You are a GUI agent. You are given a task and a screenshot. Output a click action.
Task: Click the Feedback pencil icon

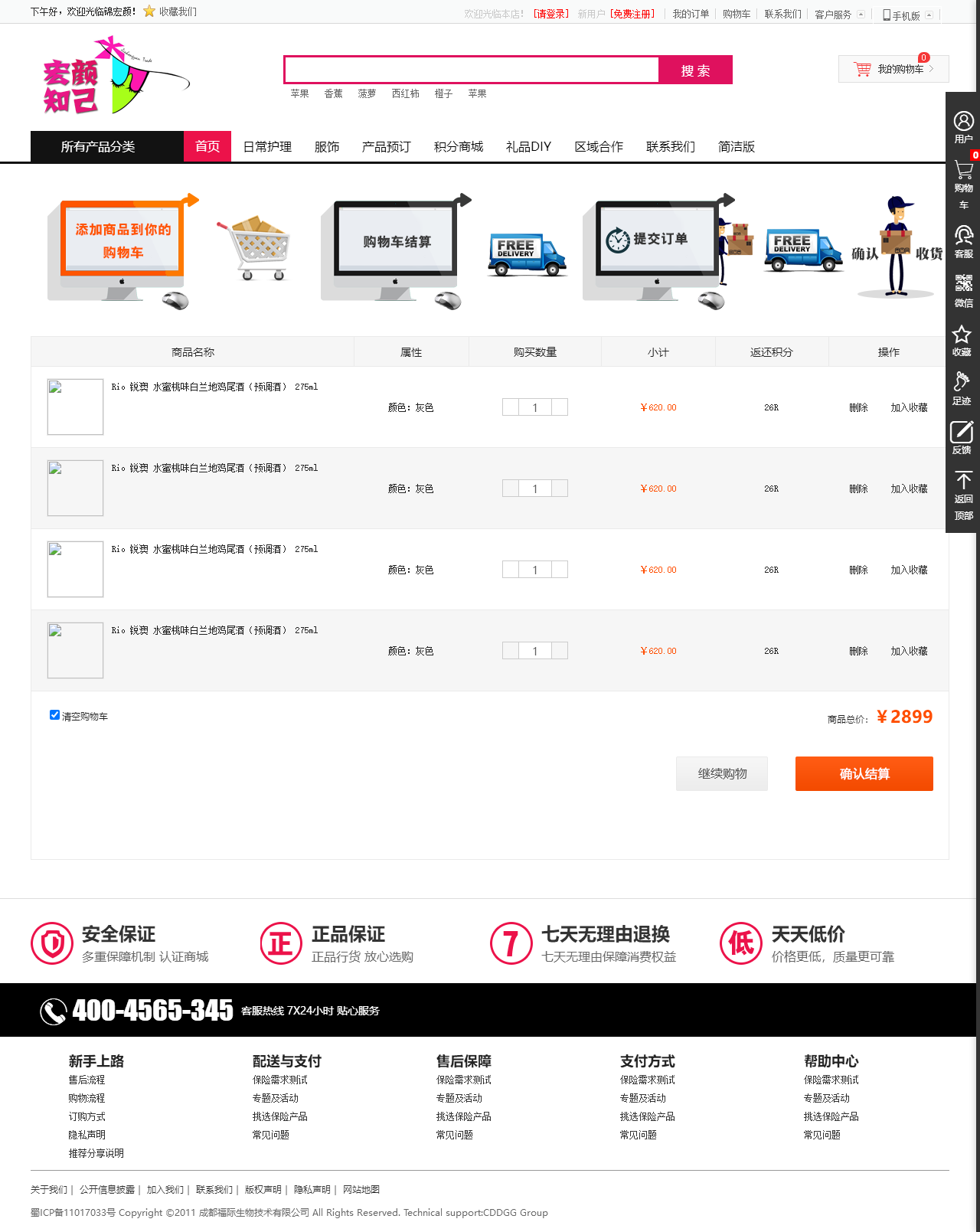pyautogui.click(x=962, y=432)
